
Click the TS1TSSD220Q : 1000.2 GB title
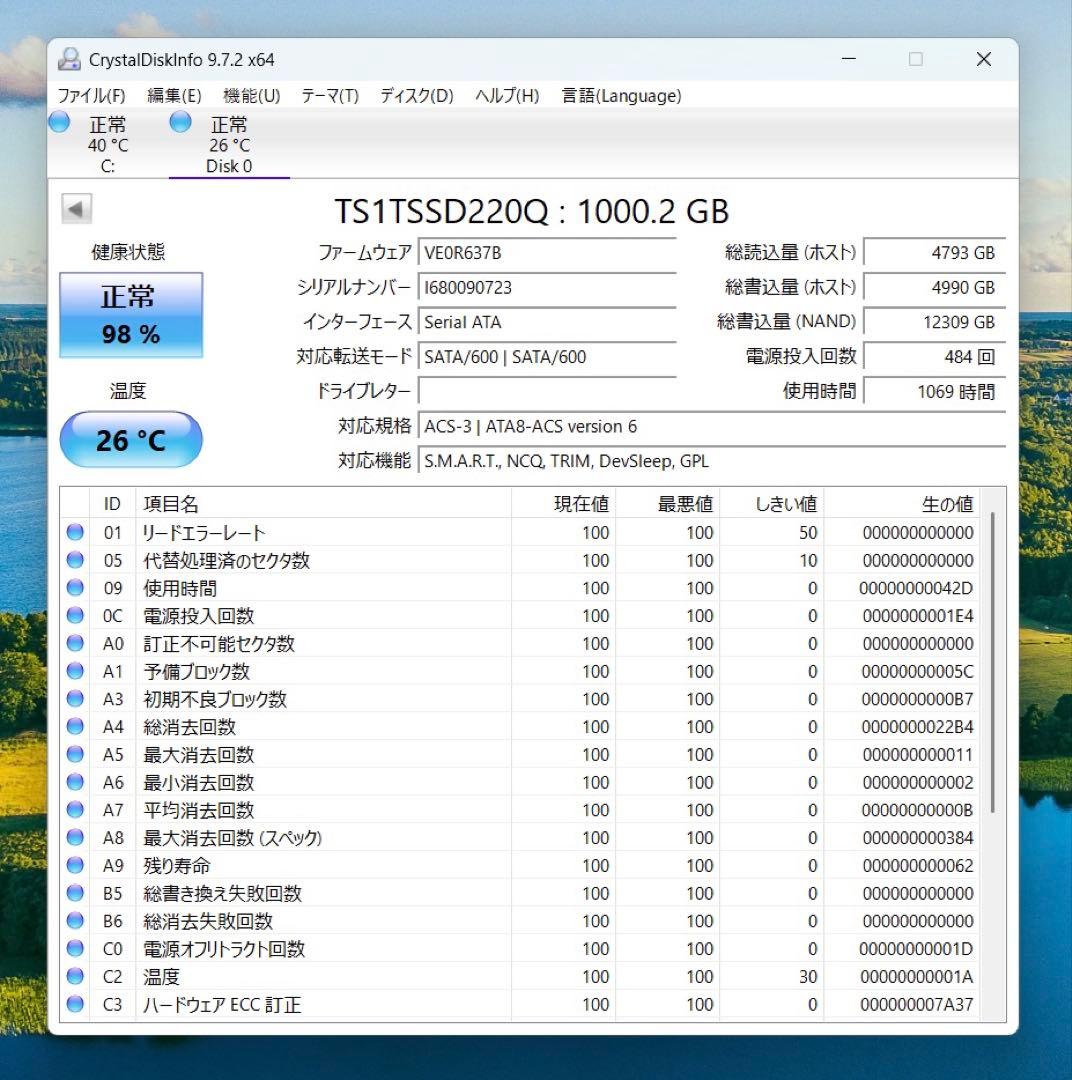click(x=531, y=211)
